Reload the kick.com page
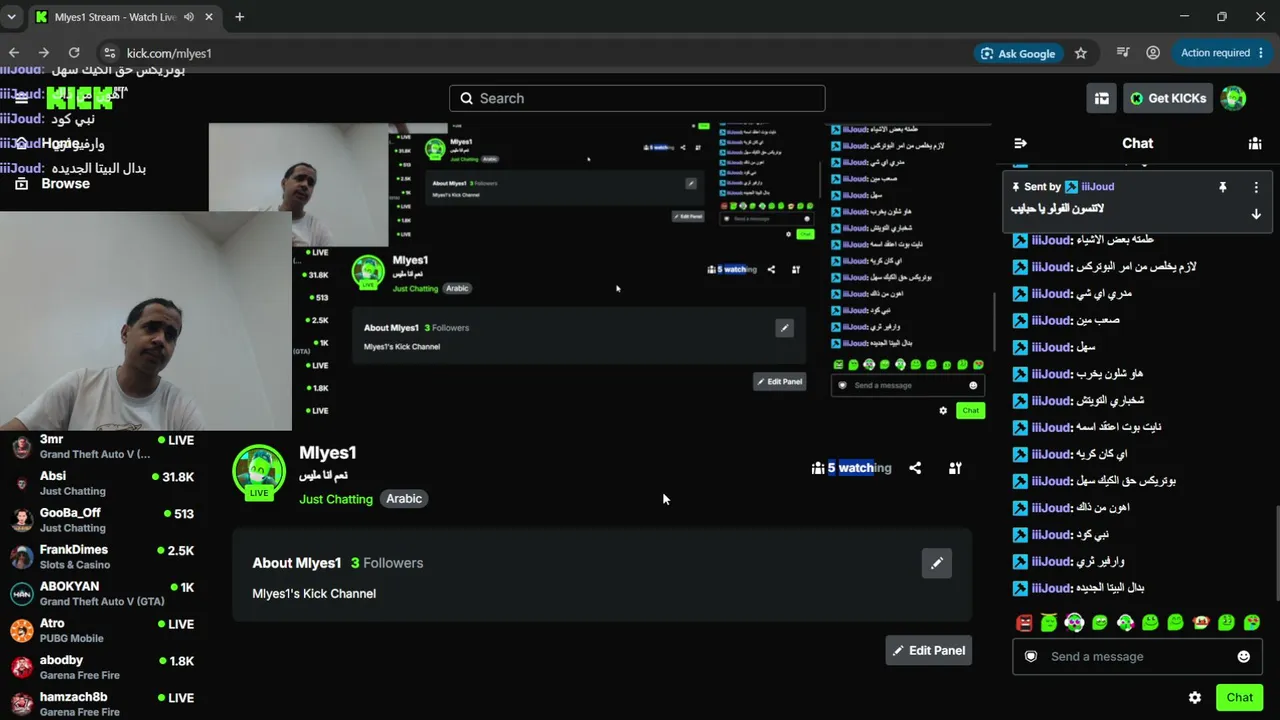 pyautogui.click(x=74, y=53)
